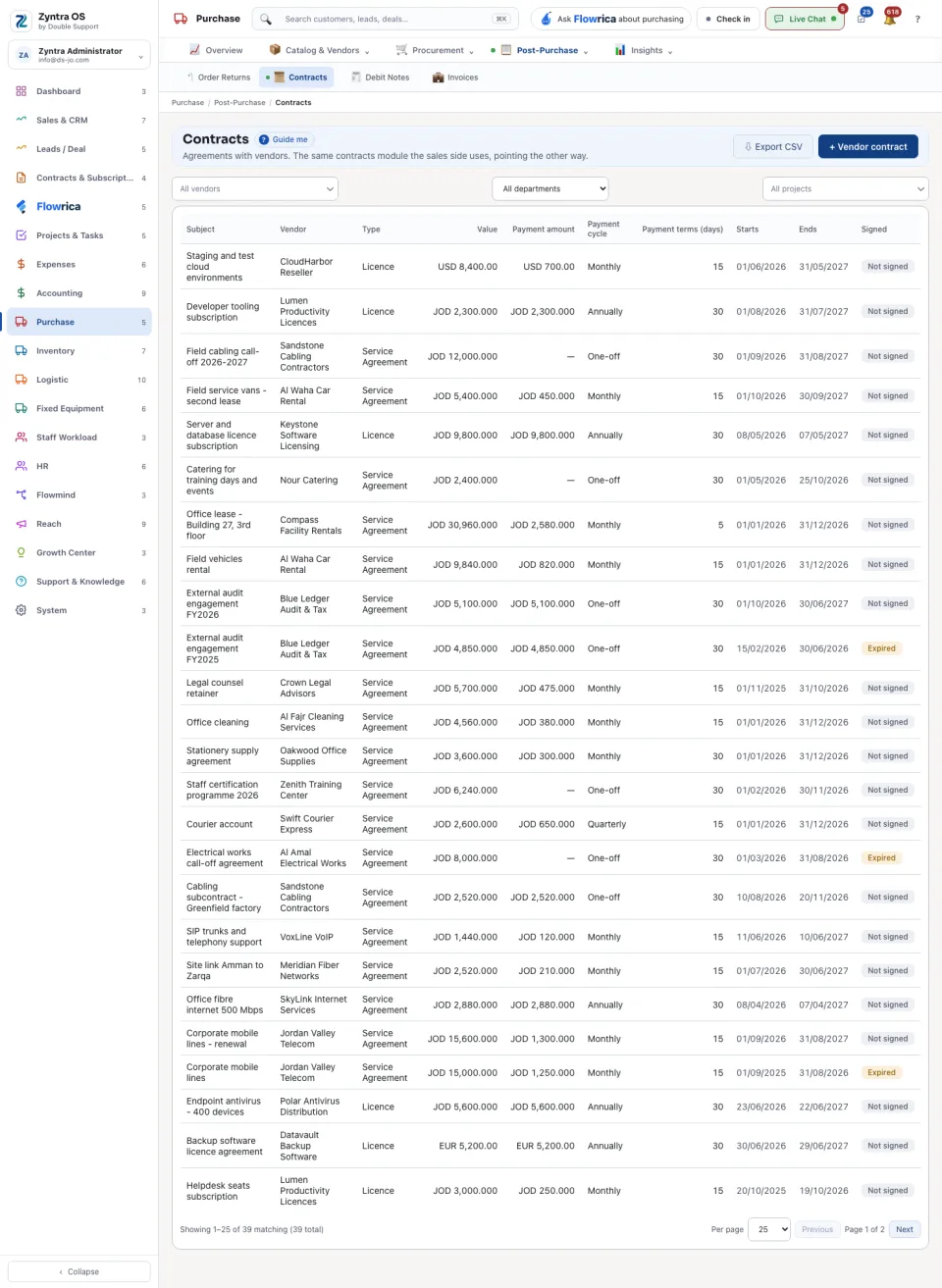Expand the Insights menu

click(x=644, y=50)
